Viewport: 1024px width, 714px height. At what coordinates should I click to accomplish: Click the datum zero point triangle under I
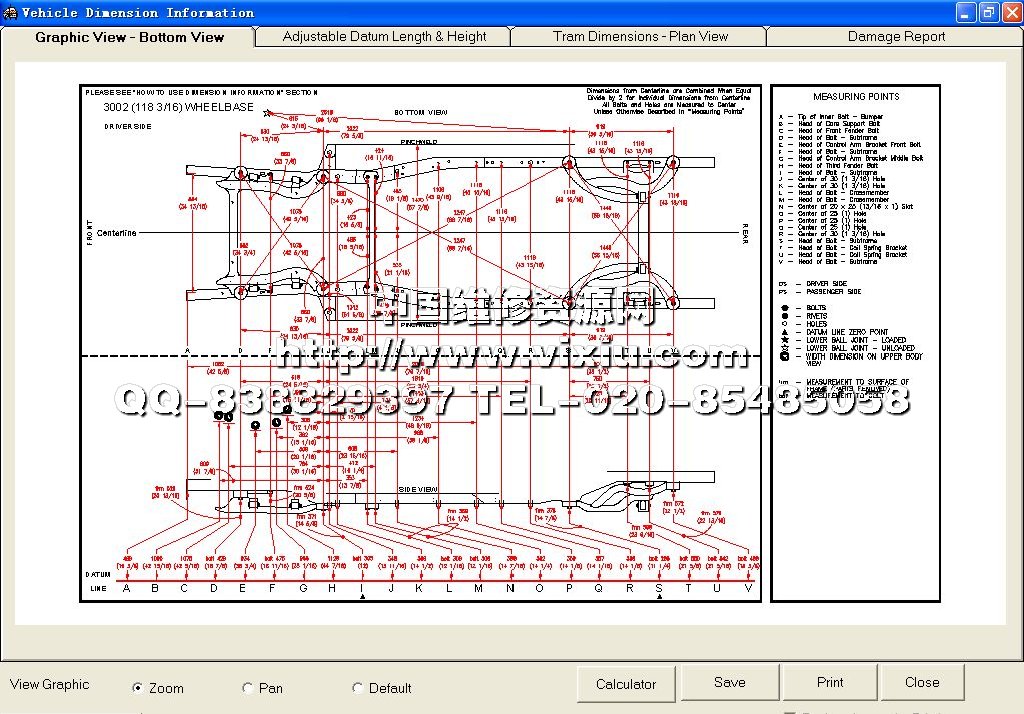click(x=362, y=597)
